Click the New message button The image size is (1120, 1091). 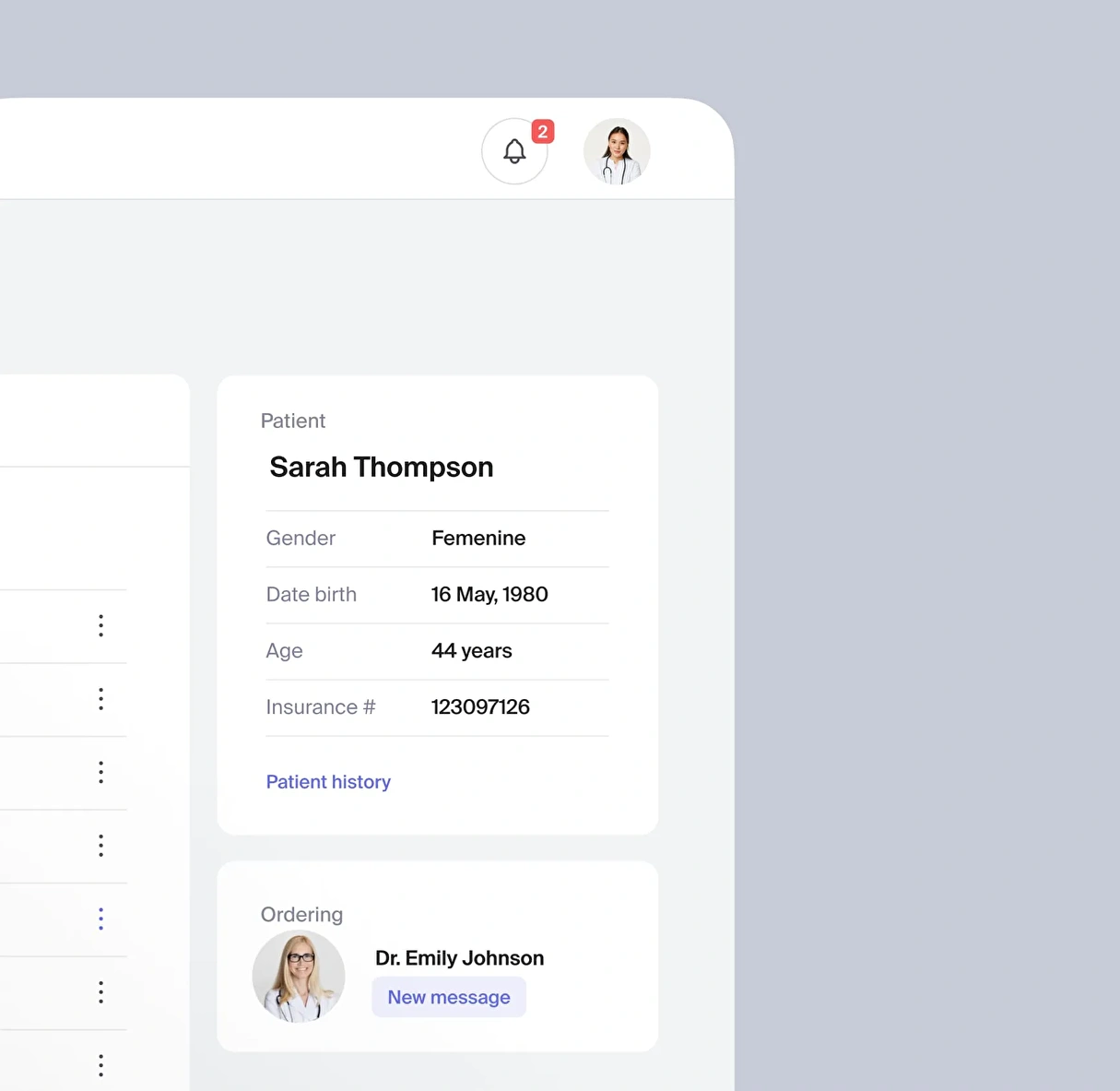coord(449,997)
